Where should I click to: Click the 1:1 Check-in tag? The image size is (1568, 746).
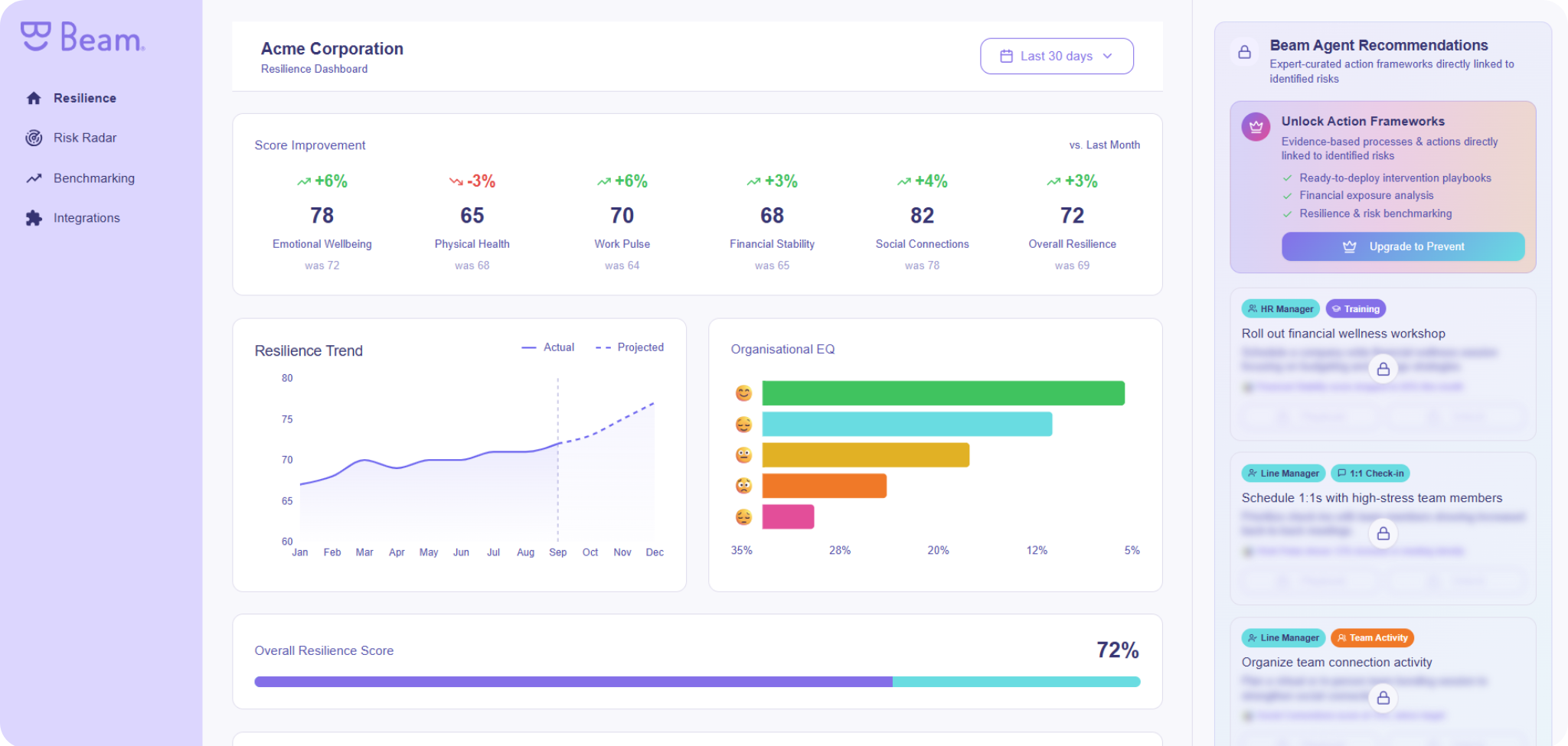[1370, 474]
